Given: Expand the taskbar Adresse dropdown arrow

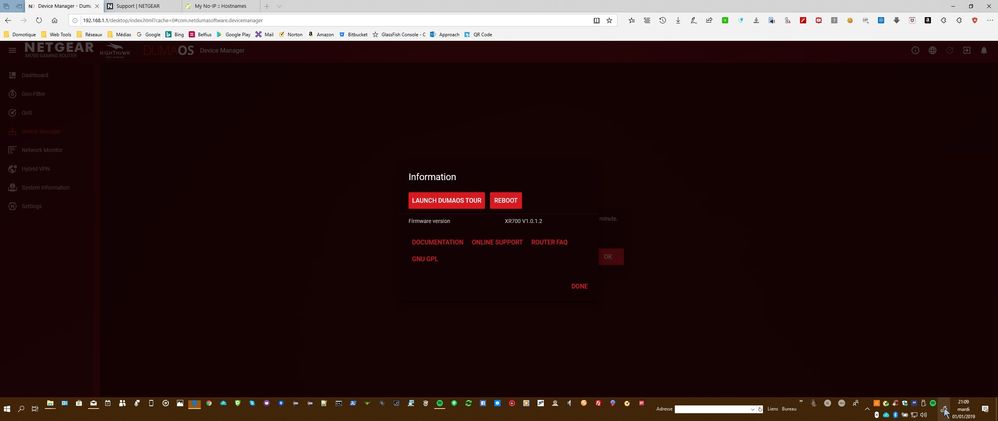Looking at the screenshot, I should [x=754, y=409].
